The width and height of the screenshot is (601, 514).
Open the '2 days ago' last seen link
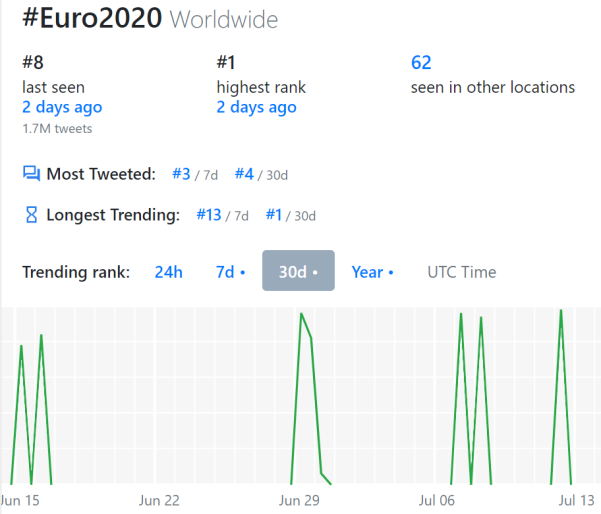(62, 107)
